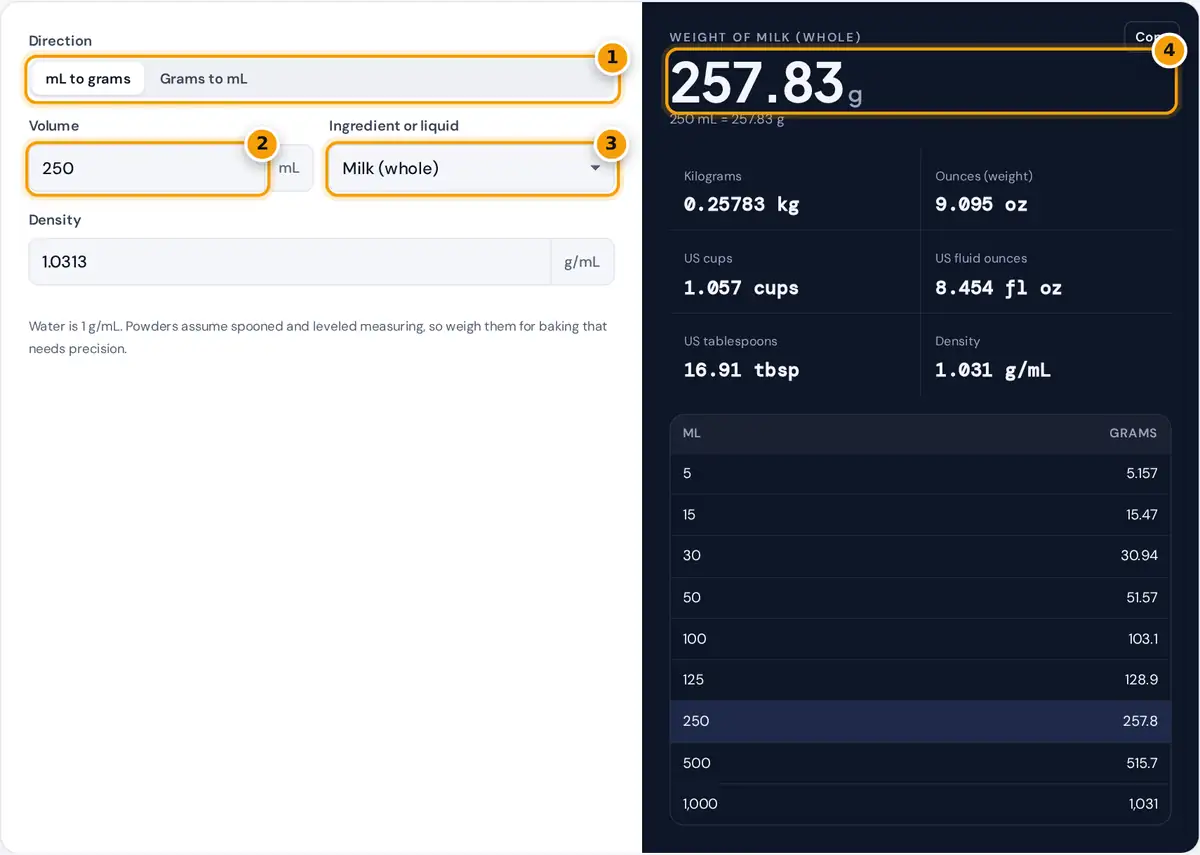Click the 257.83 g result value
Viewport: 1200px width, 855px height.
[766, 83]
